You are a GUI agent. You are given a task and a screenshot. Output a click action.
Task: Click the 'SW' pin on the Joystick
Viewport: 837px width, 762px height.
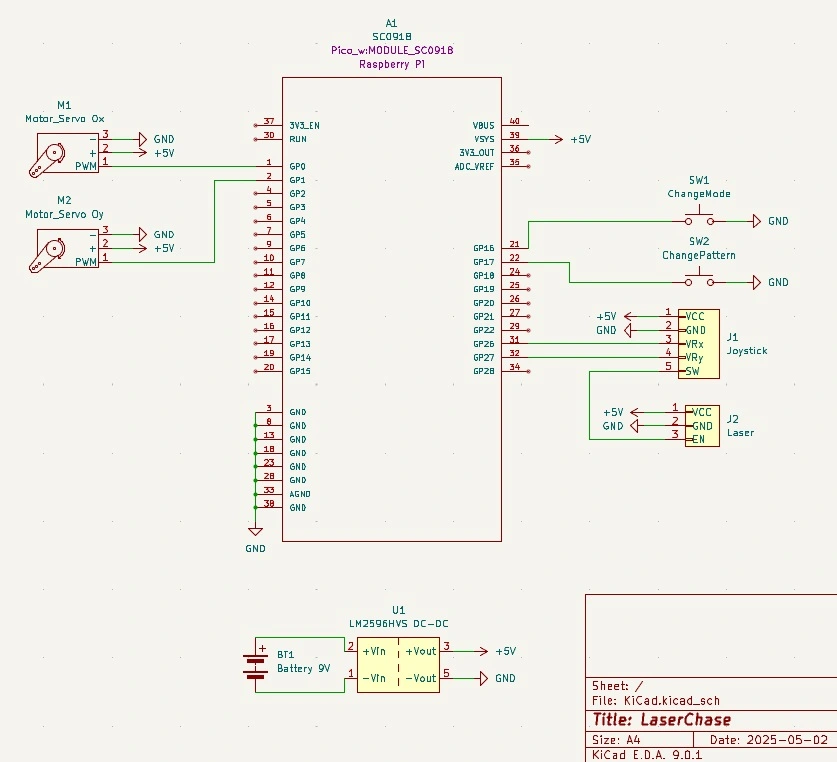(692, 372)
